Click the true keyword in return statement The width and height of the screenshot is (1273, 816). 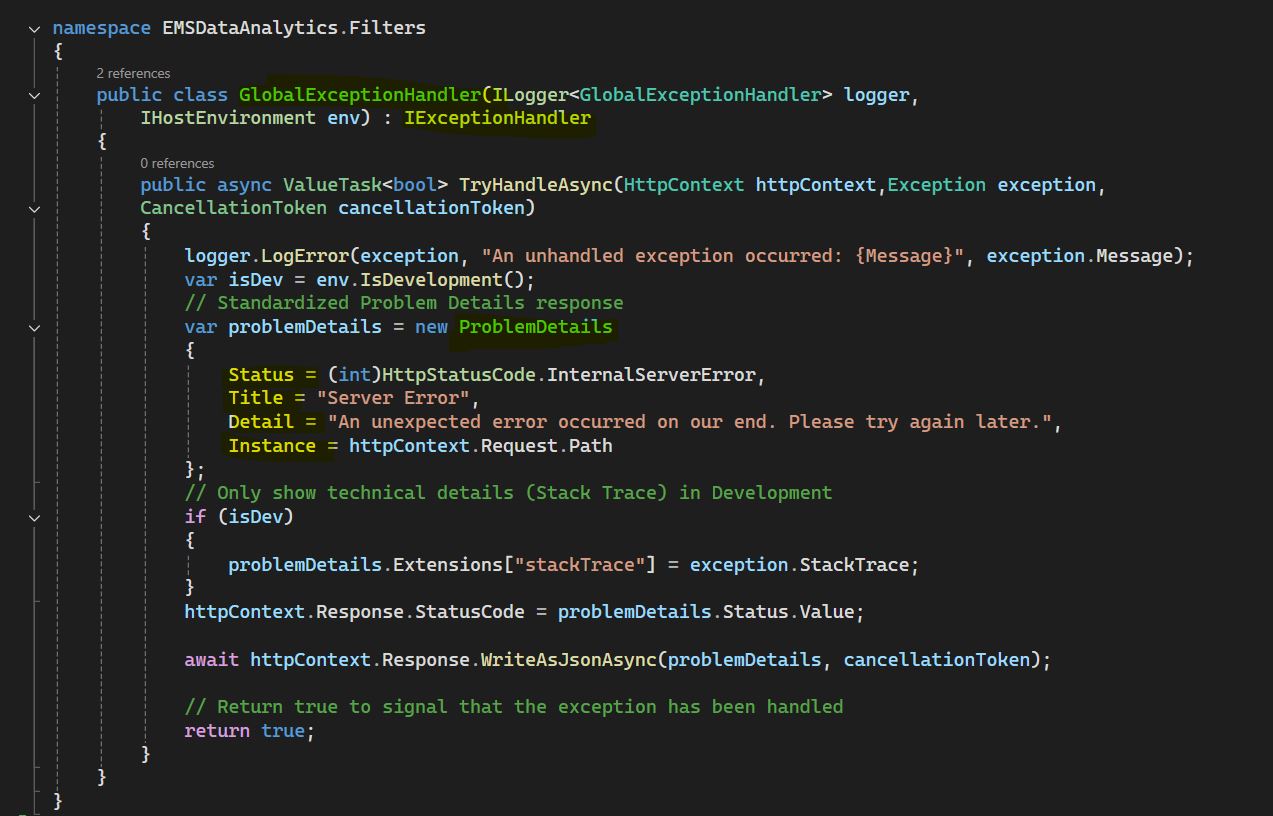click(282, 731)
